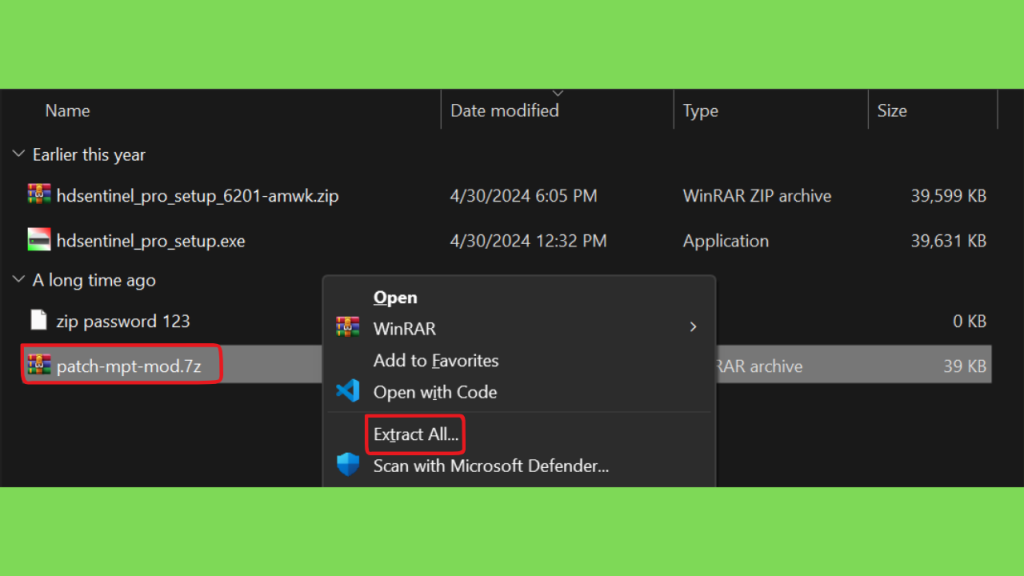The image size is (1024, 576).
Task: Click the date 4/30/2024 12:32 PM
Action: (528, 241)
